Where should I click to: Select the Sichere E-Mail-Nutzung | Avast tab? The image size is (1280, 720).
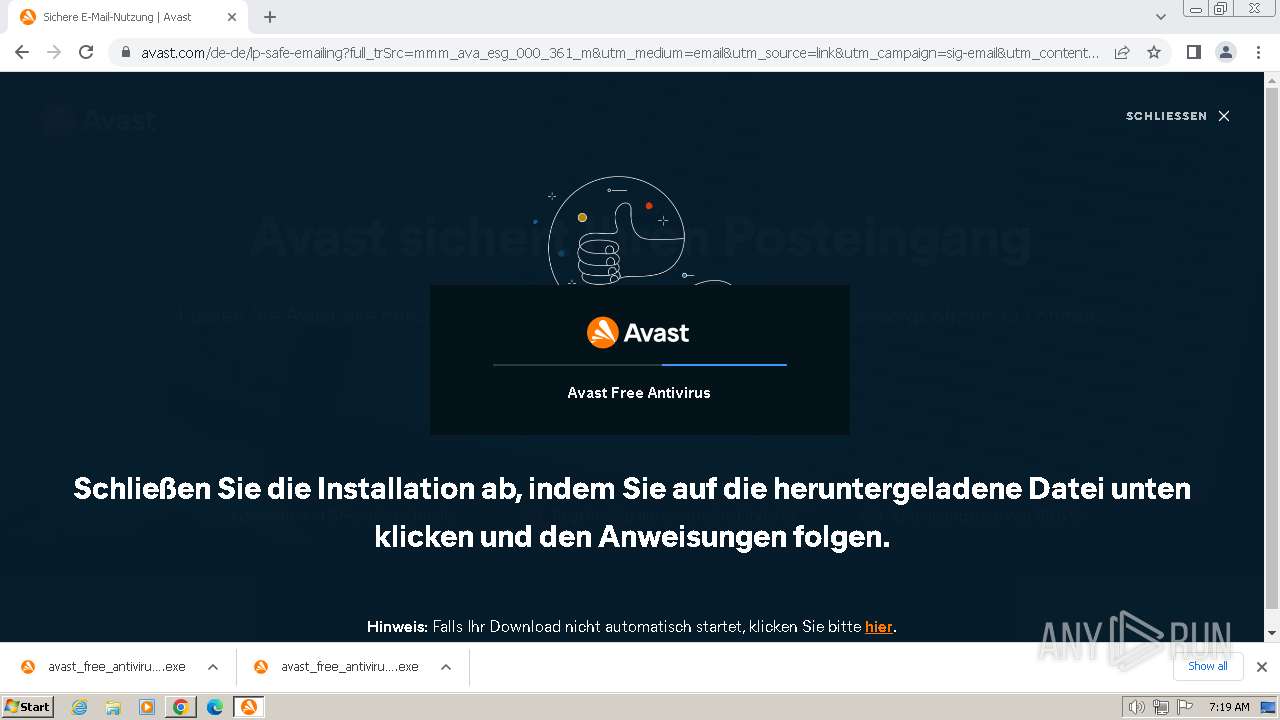click(x=128, y=17)
